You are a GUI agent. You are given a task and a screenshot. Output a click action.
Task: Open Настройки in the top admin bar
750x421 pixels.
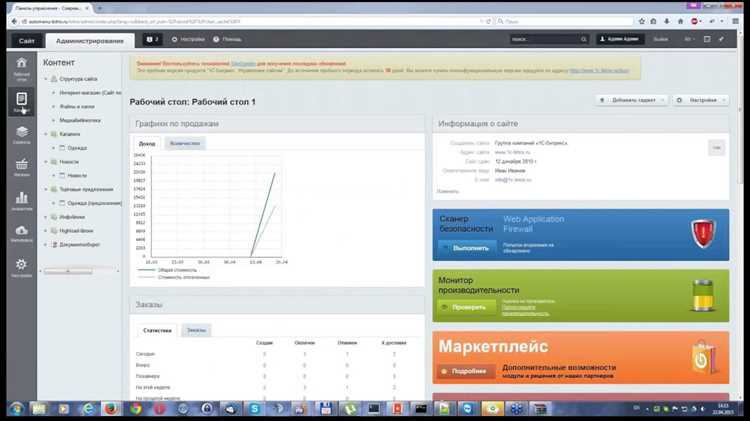188,39
